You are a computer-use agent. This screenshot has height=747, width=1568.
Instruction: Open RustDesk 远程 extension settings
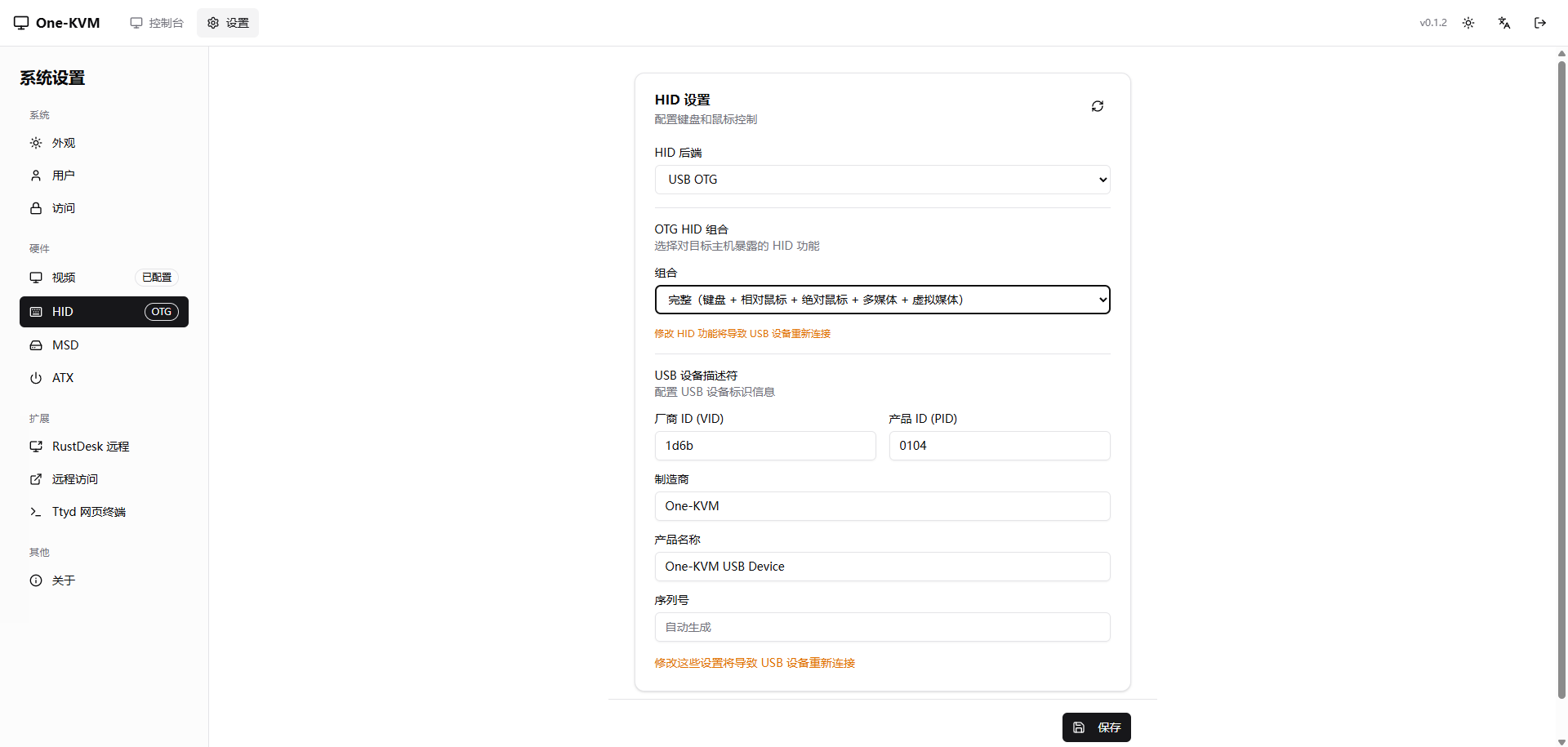click(90, 447)
